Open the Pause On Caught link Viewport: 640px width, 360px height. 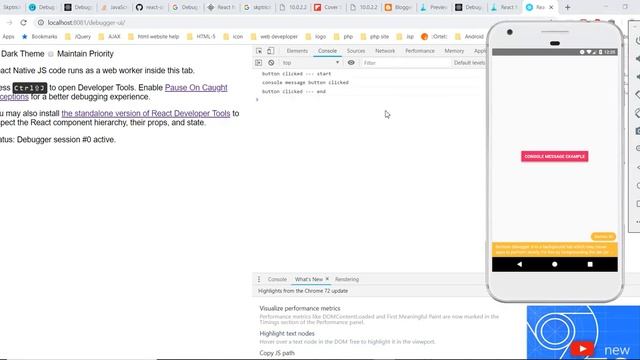click(x=196, y=88)
